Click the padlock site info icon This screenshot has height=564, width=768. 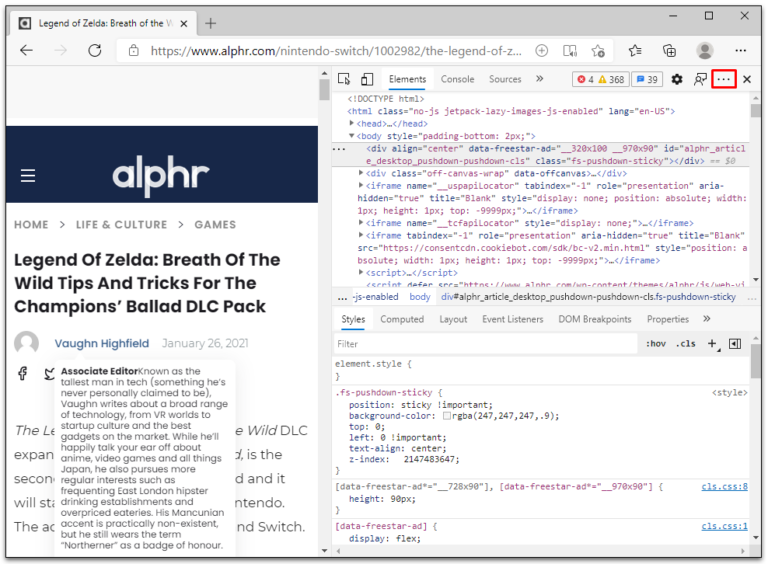point(133,50)
